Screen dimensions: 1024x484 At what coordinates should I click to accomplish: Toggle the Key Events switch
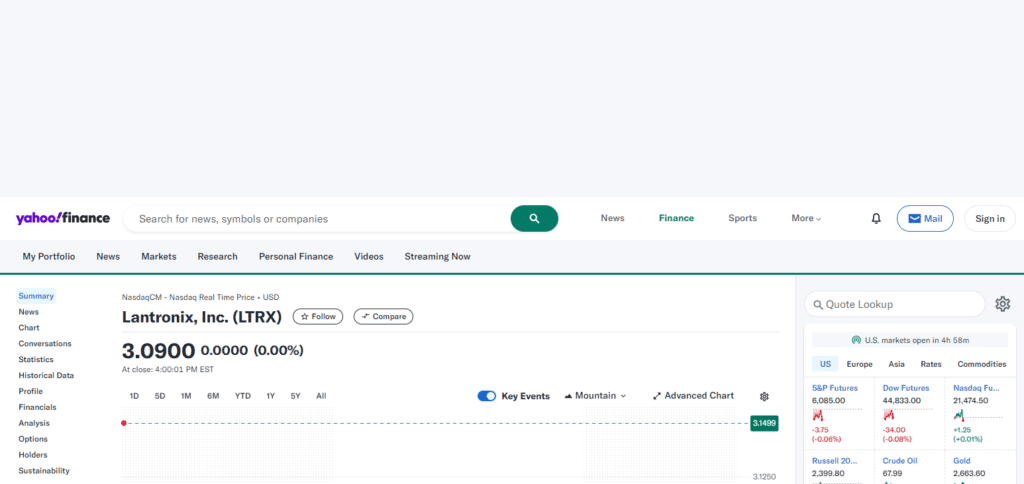pos(487,396)
